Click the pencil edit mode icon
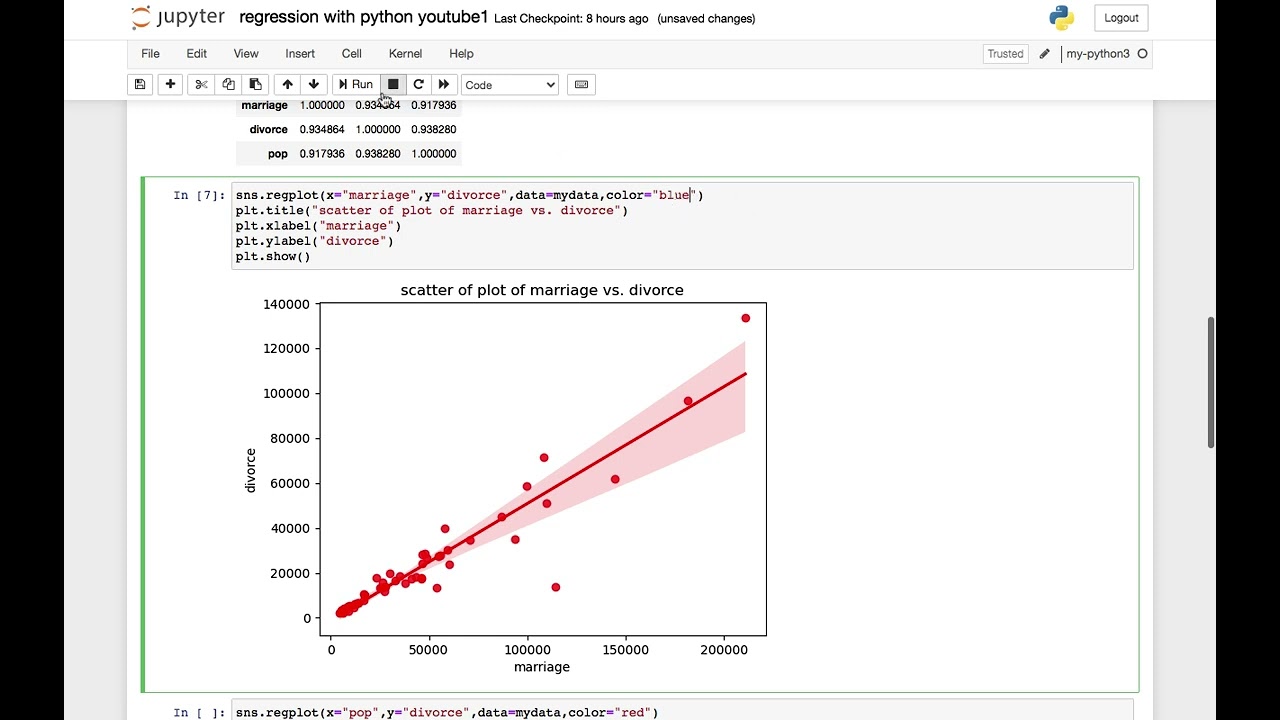 (x=1045, y=54)
